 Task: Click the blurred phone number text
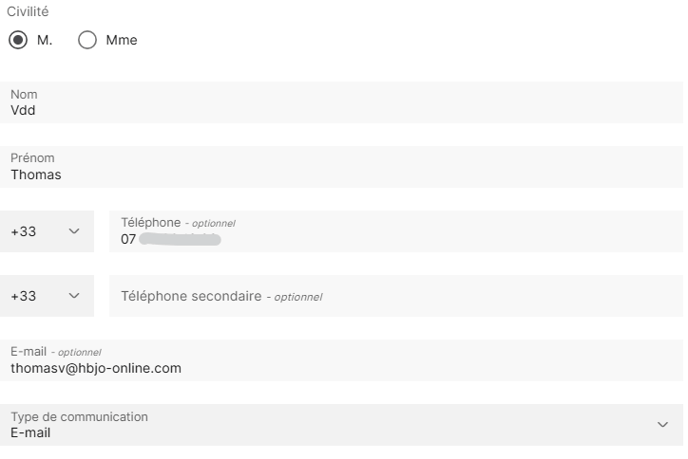(180, 240)
